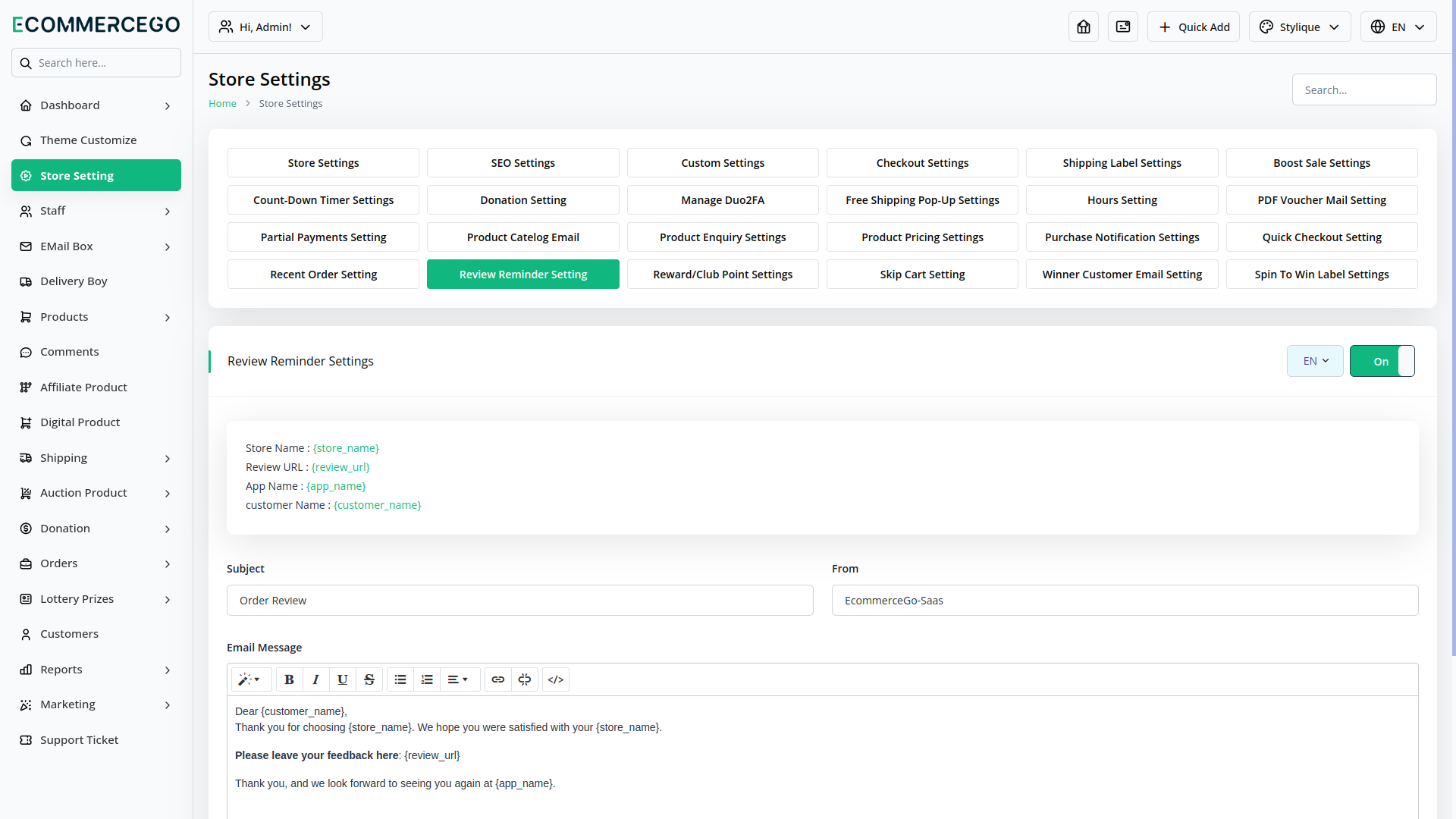Open the Hi, Admin! user dropdown

click(265, 27)
